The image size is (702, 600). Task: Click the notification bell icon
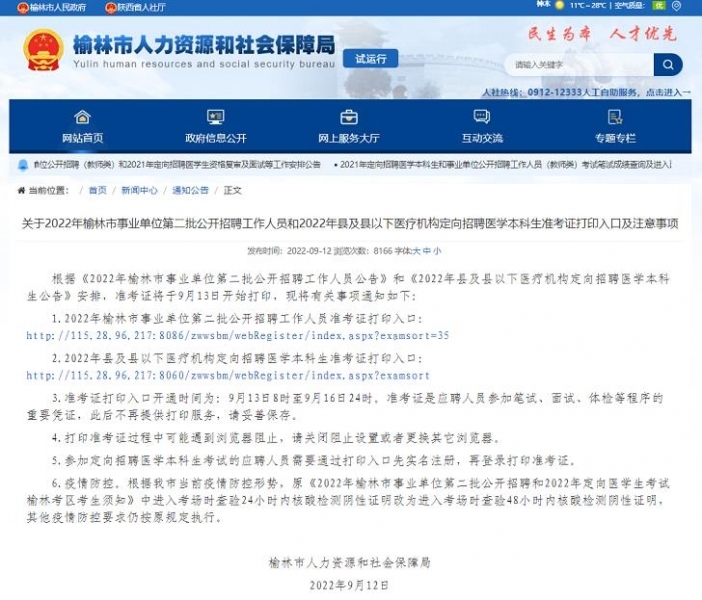tap(22, 165)
